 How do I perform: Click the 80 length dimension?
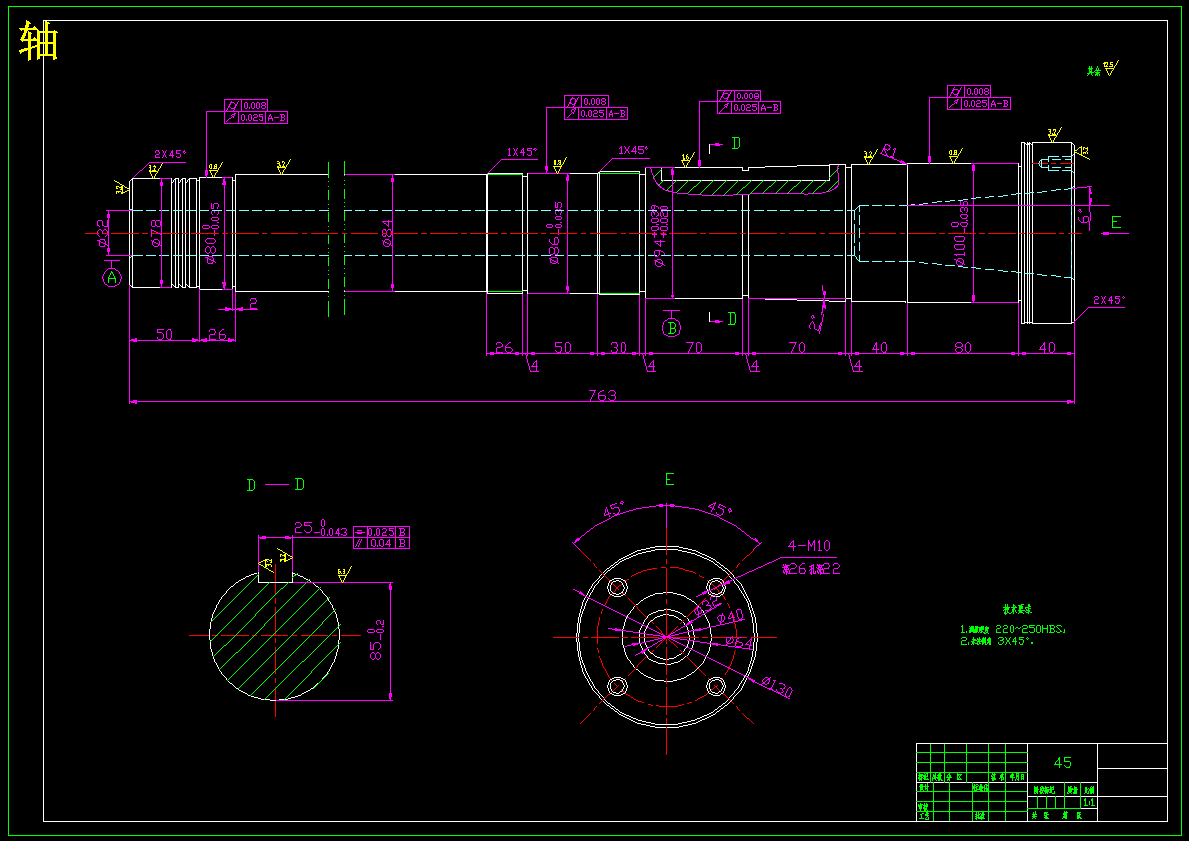(962, 347)
